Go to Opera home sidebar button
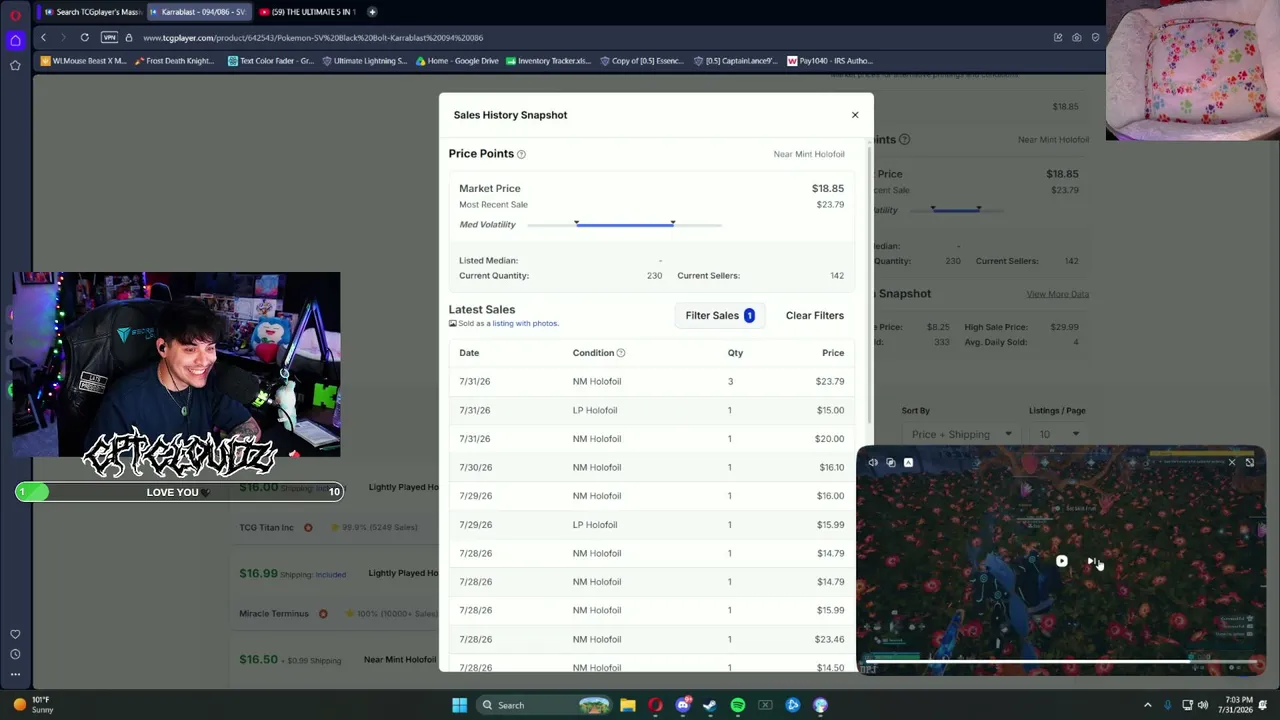 (15, 40)
